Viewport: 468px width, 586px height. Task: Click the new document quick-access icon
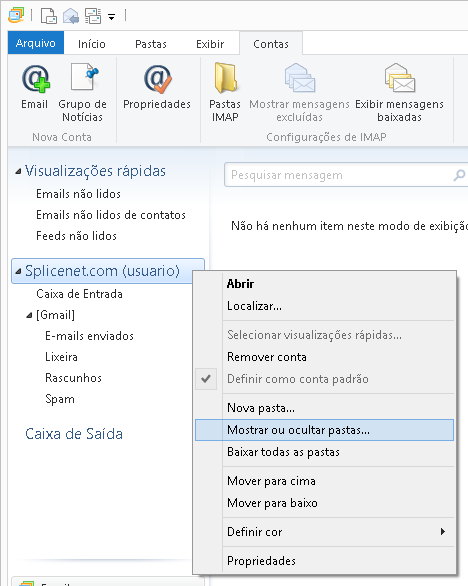49,16
